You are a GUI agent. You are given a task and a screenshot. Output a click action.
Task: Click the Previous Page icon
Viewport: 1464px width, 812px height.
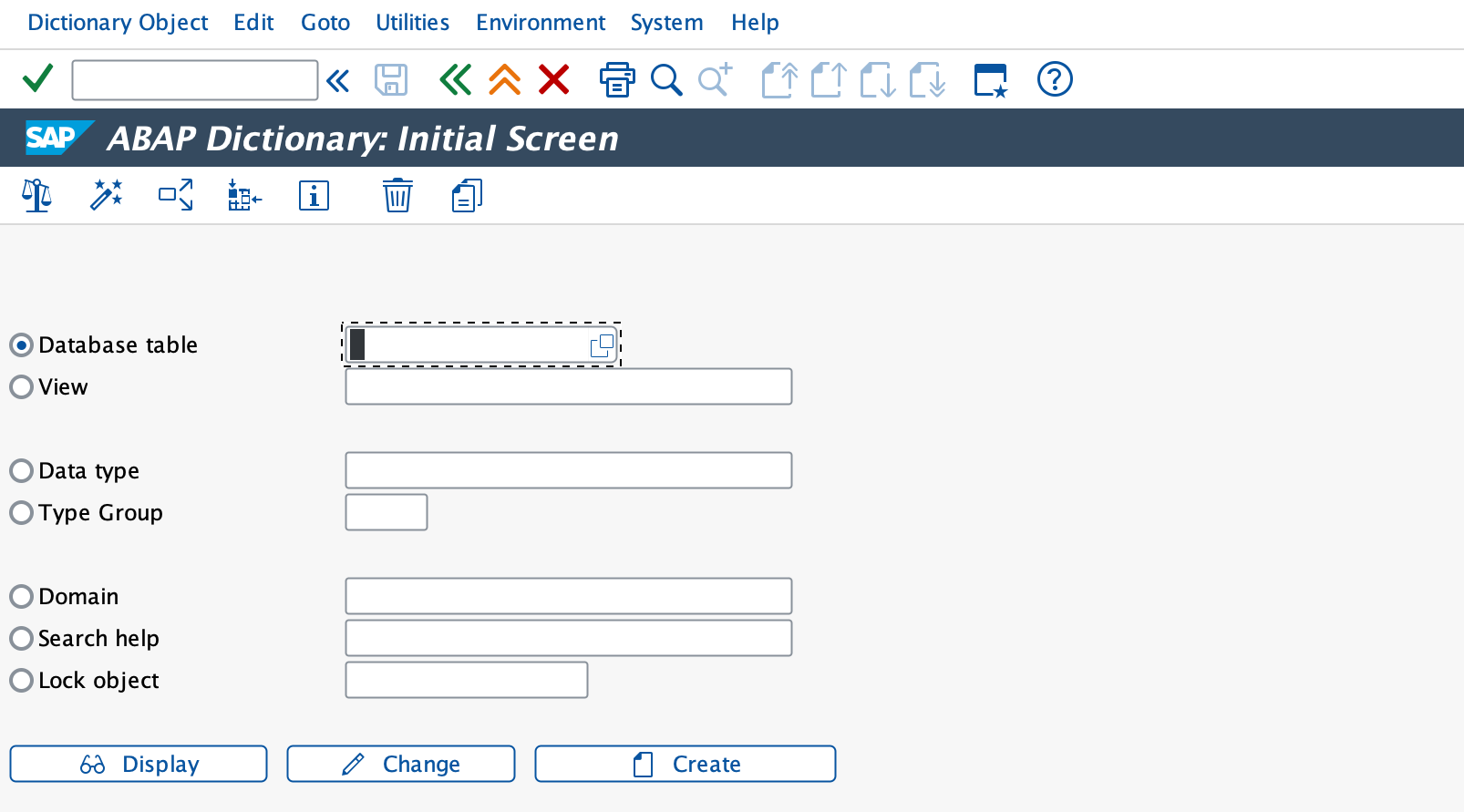tap(829, 80)
